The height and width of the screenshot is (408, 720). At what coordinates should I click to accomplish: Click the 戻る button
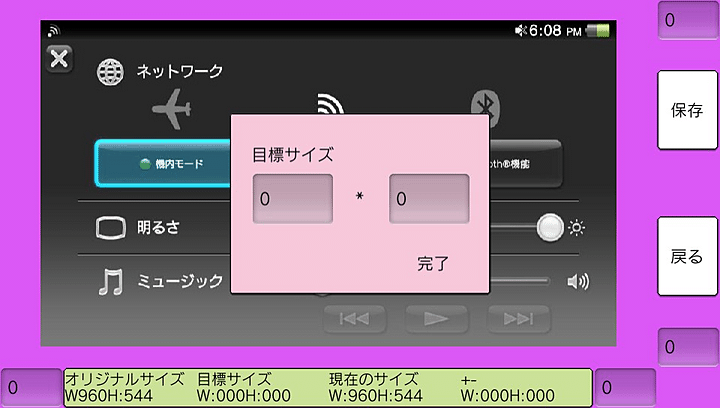(687, 257)
